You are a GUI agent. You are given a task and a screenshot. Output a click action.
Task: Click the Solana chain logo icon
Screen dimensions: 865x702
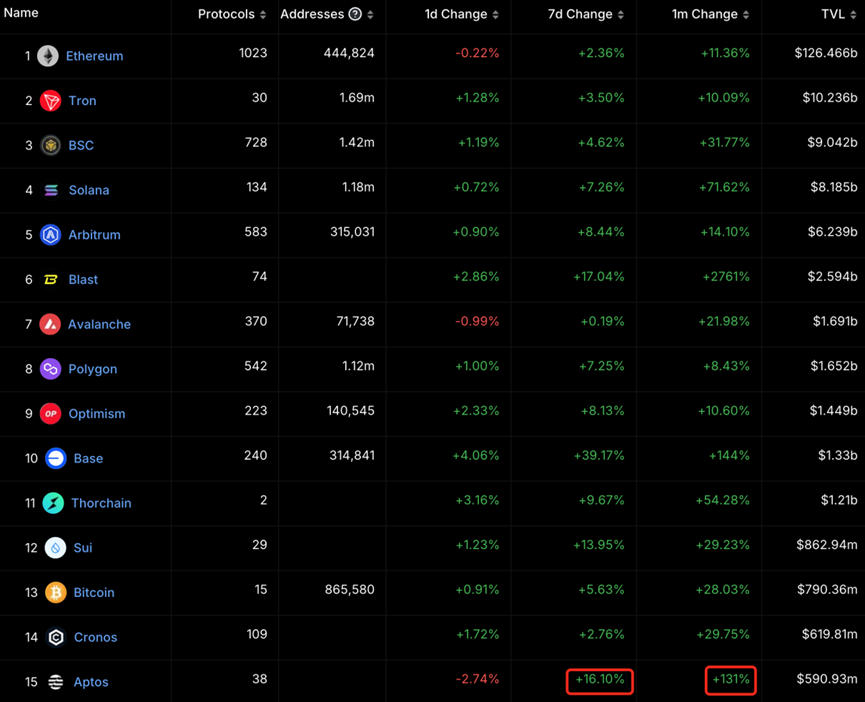pyautogui.click(x=51, y=190)
